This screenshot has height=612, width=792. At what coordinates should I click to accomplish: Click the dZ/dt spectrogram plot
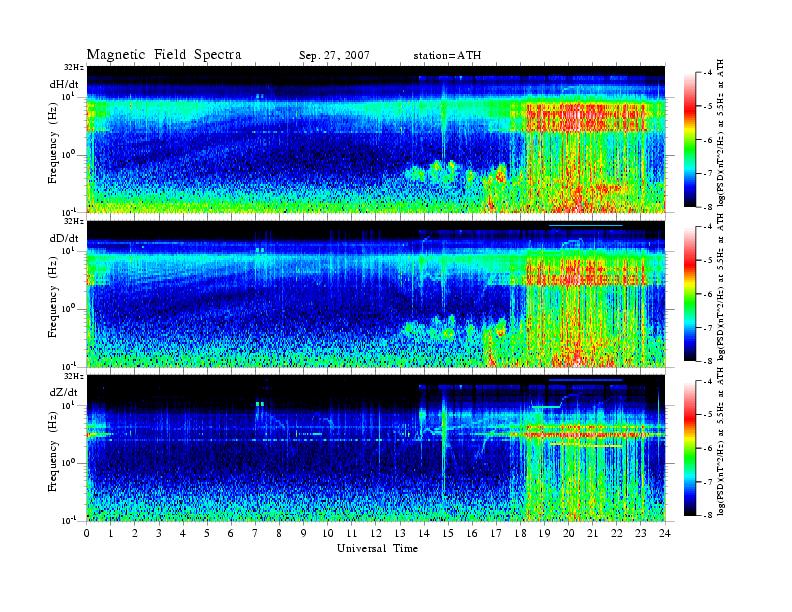(x=376, y=448)
